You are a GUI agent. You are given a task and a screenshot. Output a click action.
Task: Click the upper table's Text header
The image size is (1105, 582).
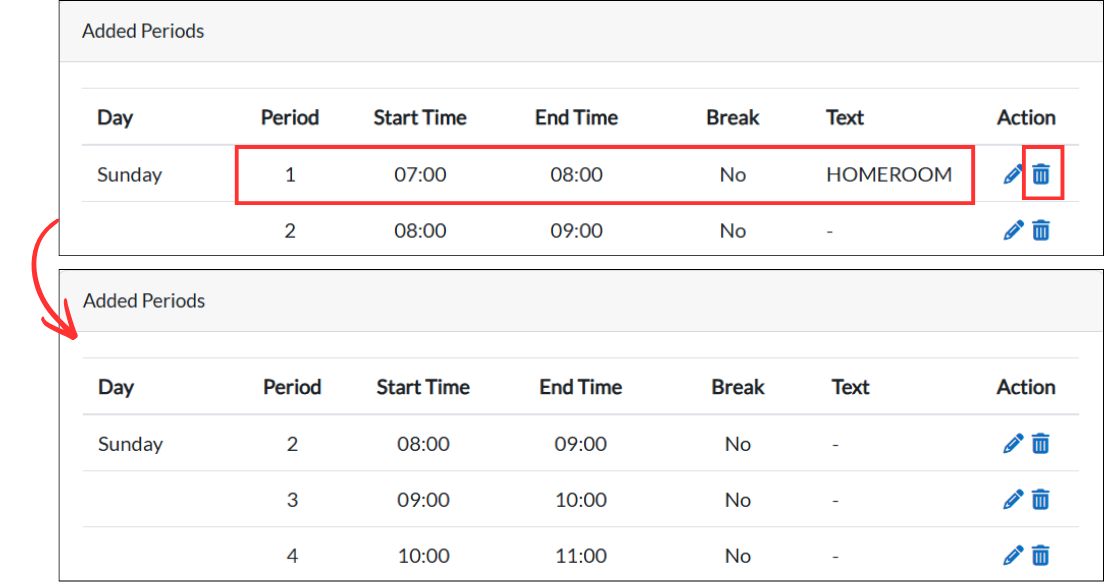pos(845,117)
